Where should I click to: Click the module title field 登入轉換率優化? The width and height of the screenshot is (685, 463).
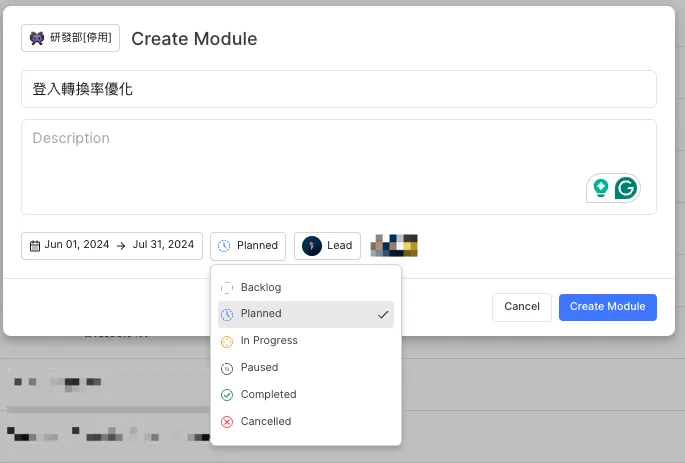[338, 89]
